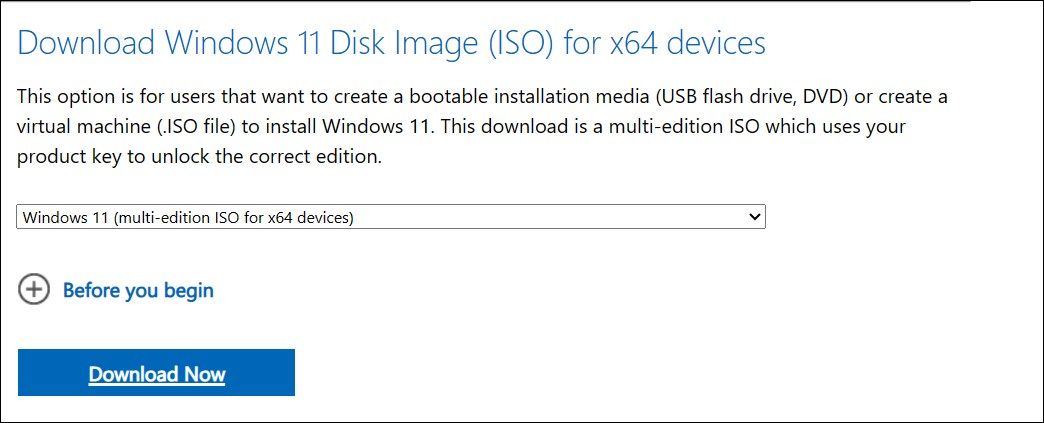Screen dimensions: 1044x423
Task: Expand the Before you begin section
Action: pos(138,291)
